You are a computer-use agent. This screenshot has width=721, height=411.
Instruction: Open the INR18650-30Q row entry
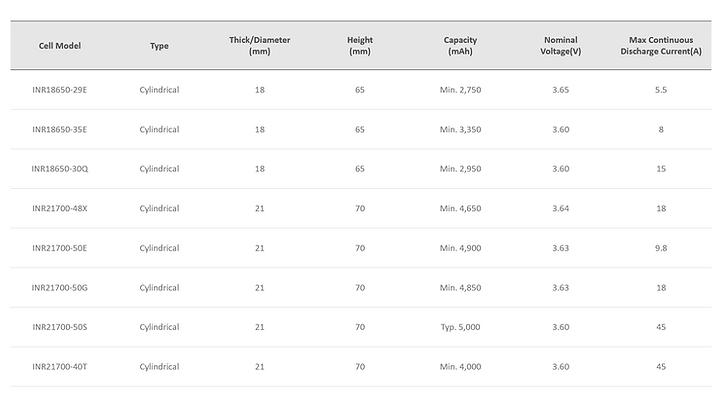pyautogui.click(x=60, y=169)
